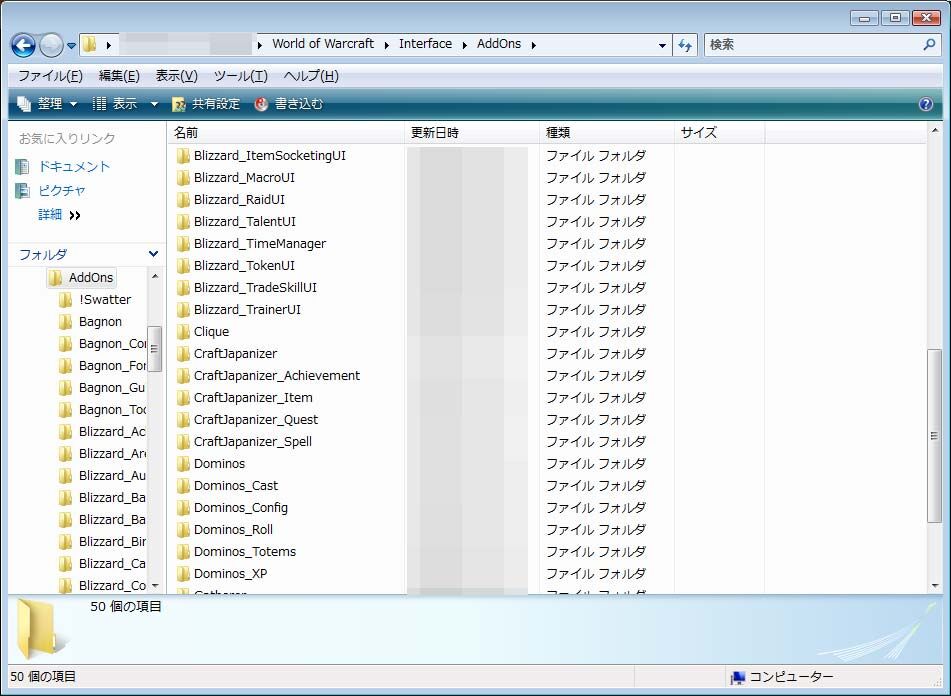Select Interface in the address breadcrumb
This screenshot has width=951, height=696.
click(x=425, y=44)
